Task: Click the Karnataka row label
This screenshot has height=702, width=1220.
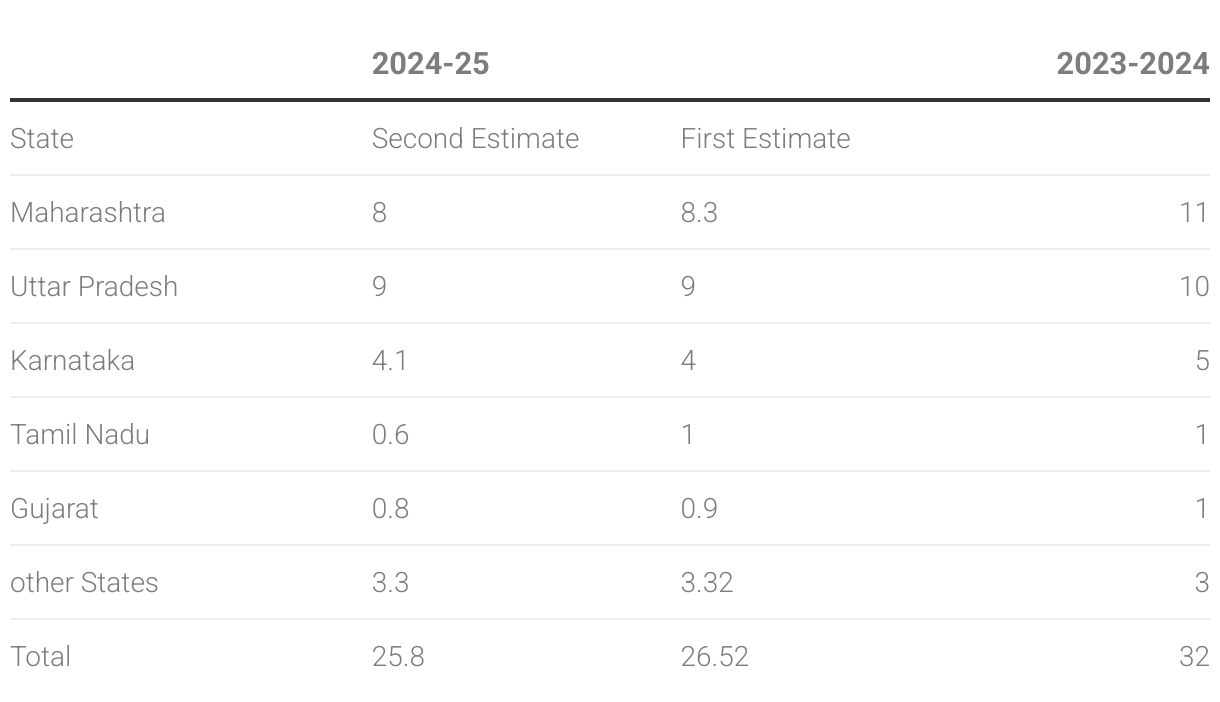Action: [72, 360]
